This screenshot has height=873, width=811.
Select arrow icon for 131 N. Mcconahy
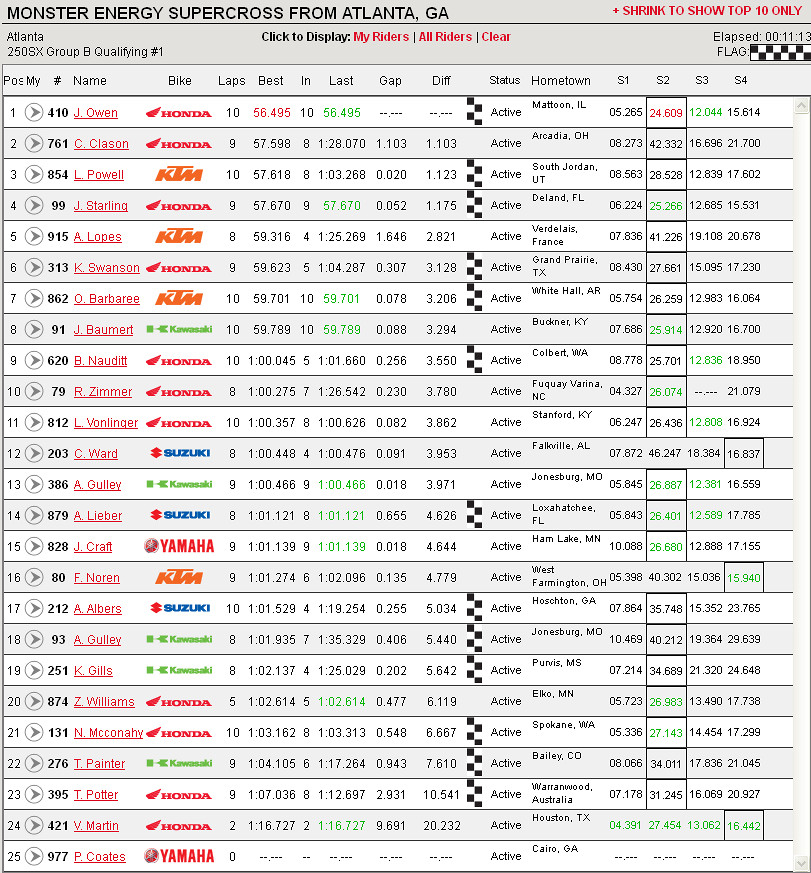point(34,732)
